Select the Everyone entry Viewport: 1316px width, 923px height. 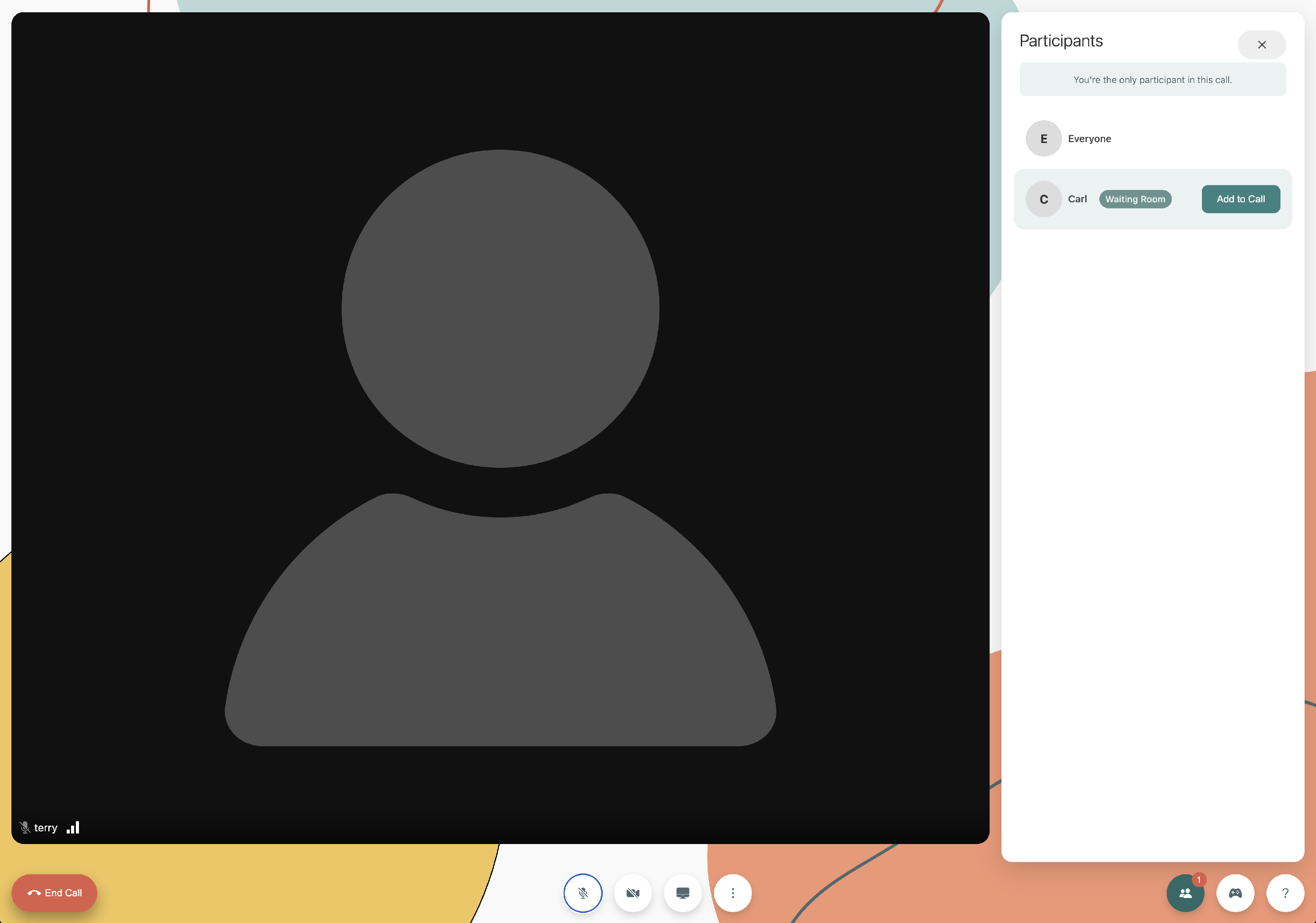pos(1153,138)
